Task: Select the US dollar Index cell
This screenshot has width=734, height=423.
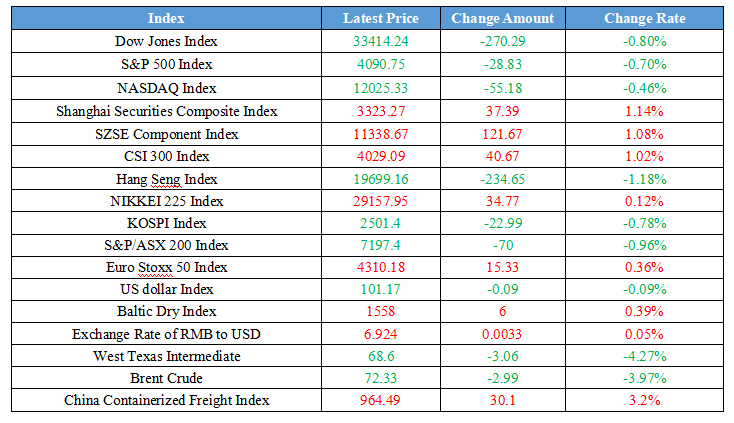Action: coord(166,290)
